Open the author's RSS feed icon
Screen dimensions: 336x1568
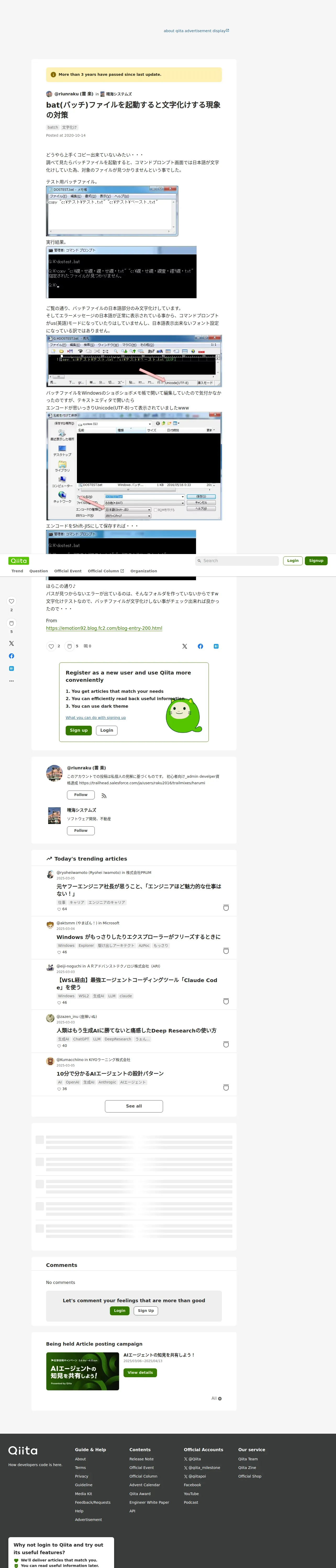104,795
